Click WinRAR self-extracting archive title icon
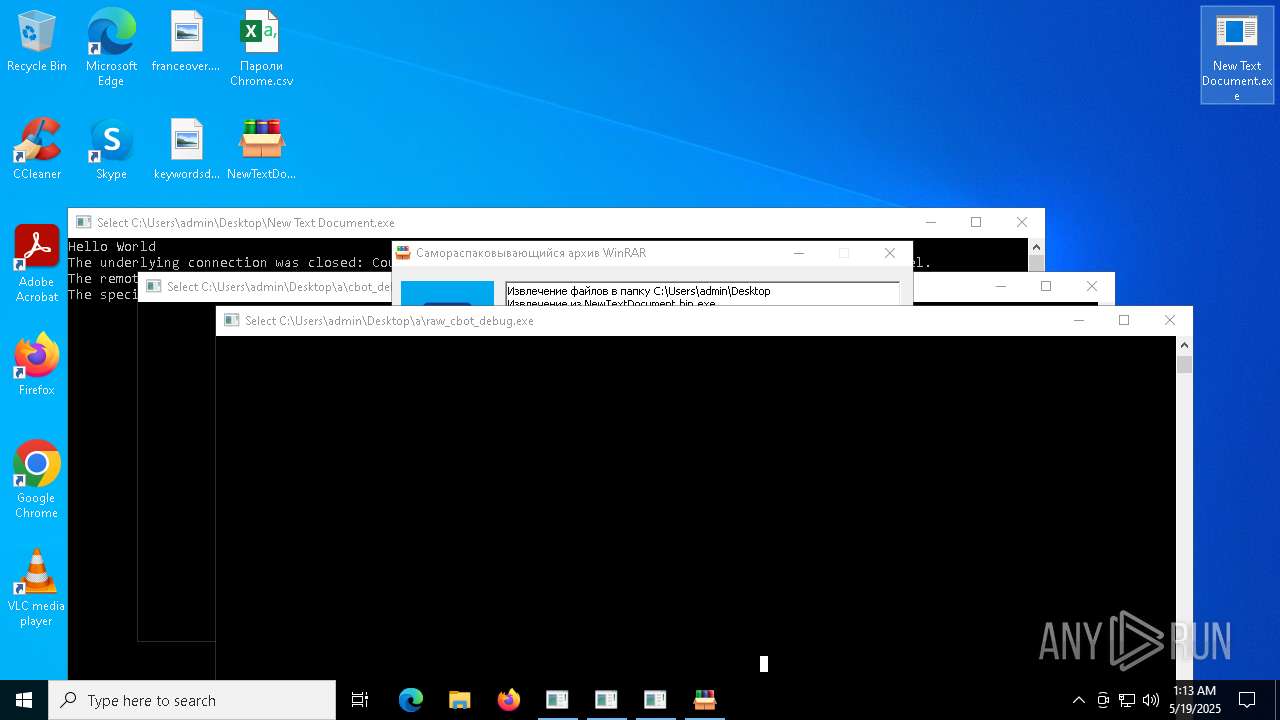Image resolution: width=1280 pixels, height=720 pixels. pyautogui.click(x=403, y=253)
